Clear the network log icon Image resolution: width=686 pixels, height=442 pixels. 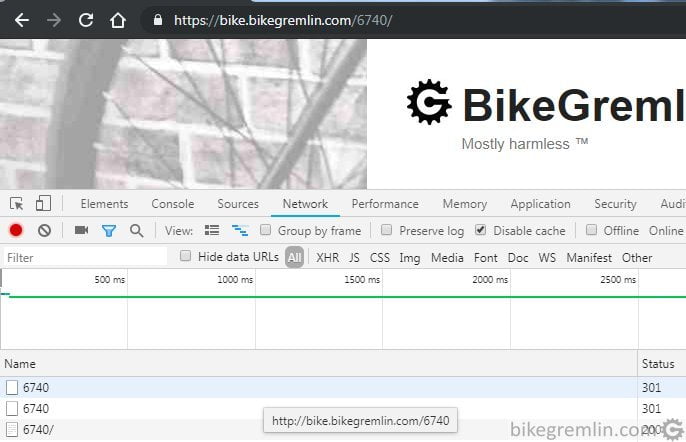(x=44, y=230)
